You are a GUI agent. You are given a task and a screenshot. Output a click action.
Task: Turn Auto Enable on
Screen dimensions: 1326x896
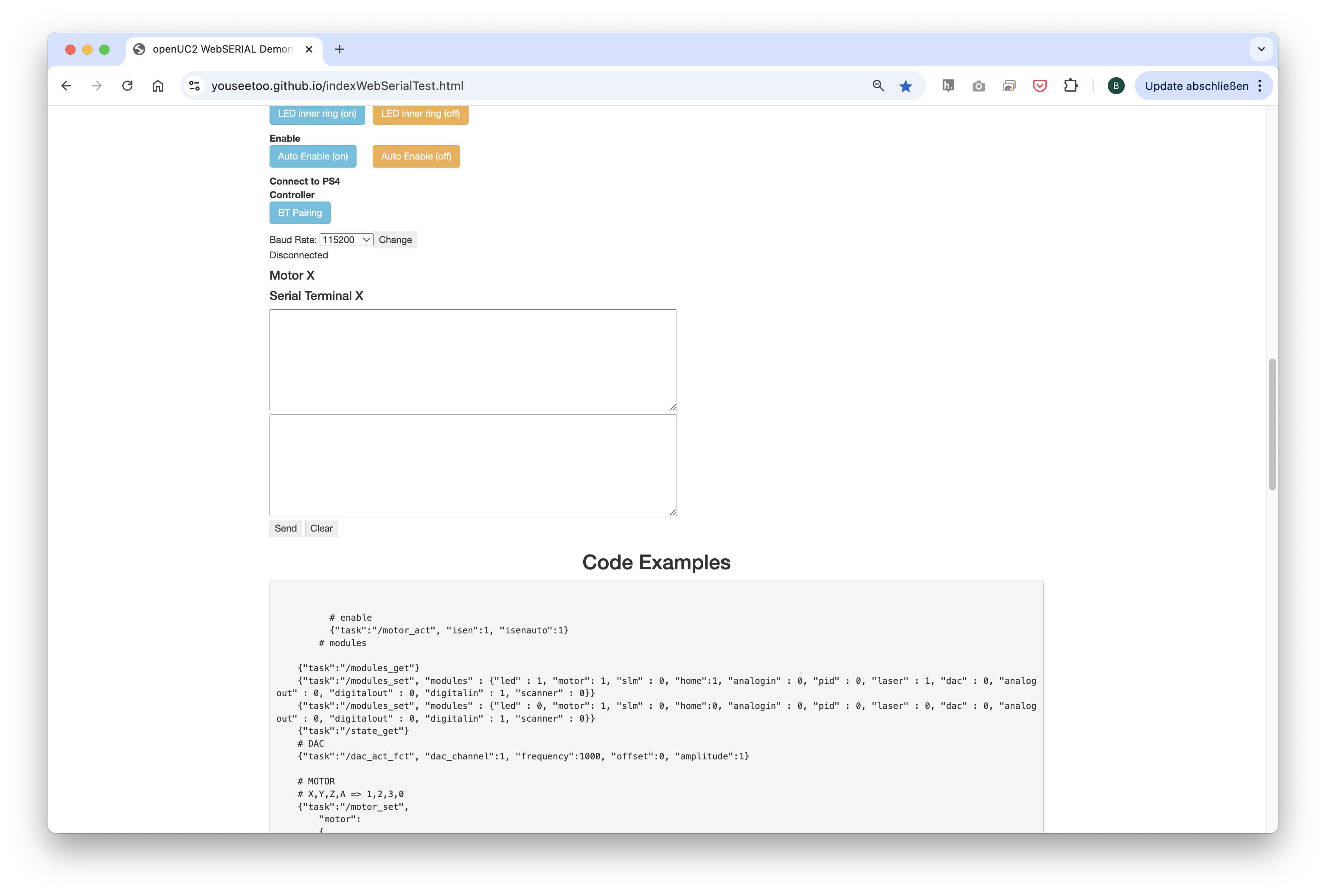coord(313,156)
